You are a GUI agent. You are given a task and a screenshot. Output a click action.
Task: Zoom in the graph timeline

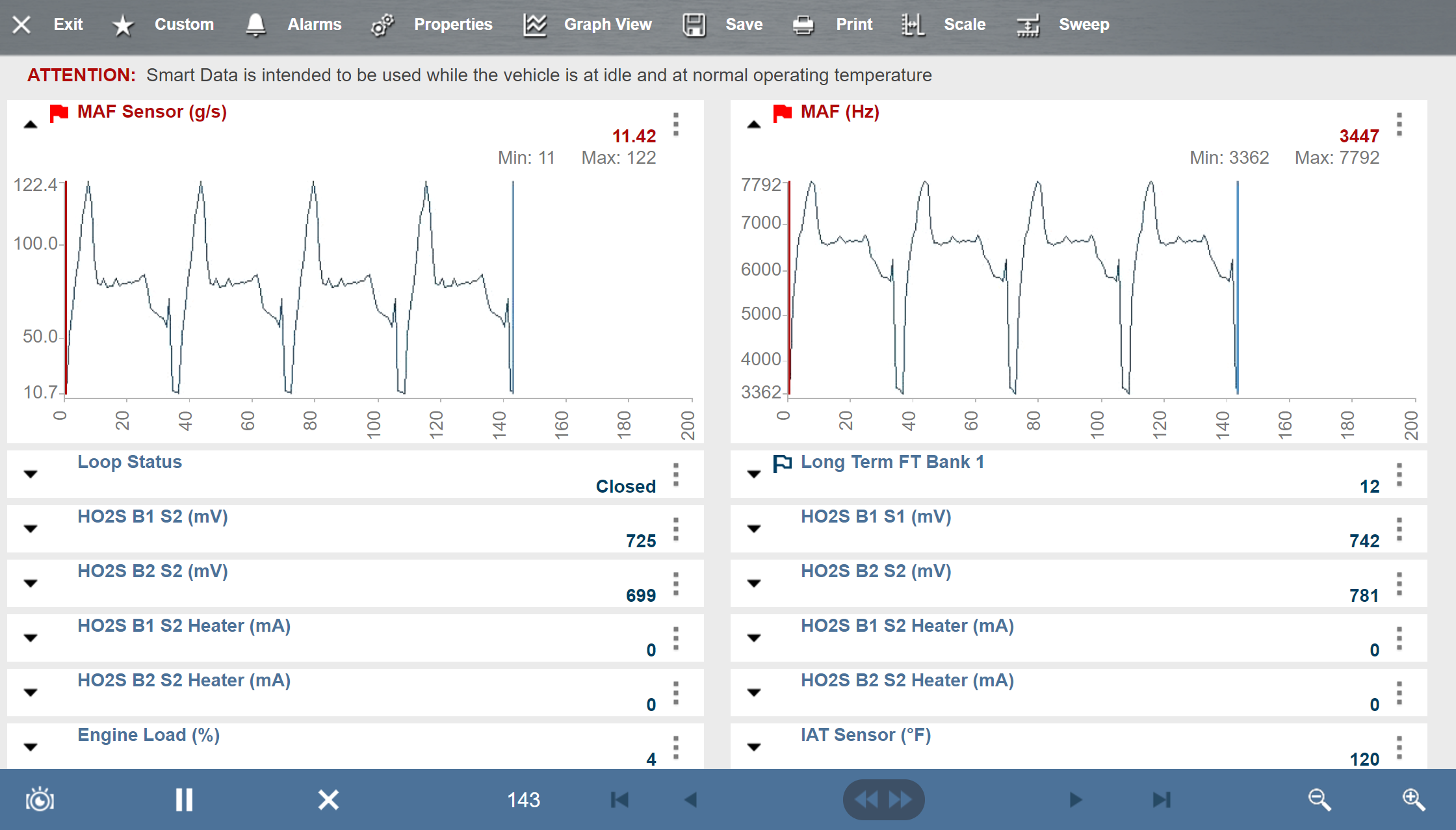1413,799
